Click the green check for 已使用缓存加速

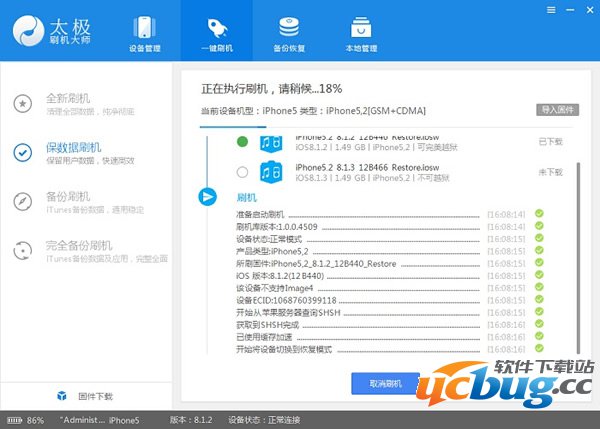point(539,336)
